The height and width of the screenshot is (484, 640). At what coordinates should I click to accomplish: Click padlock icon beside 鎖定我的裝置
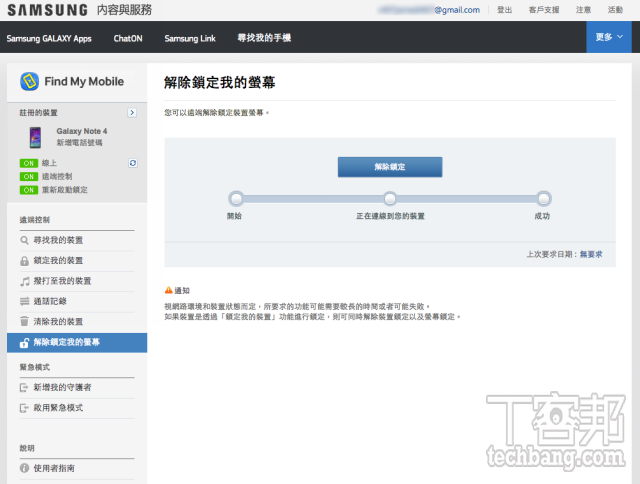(x=24, y=261)
